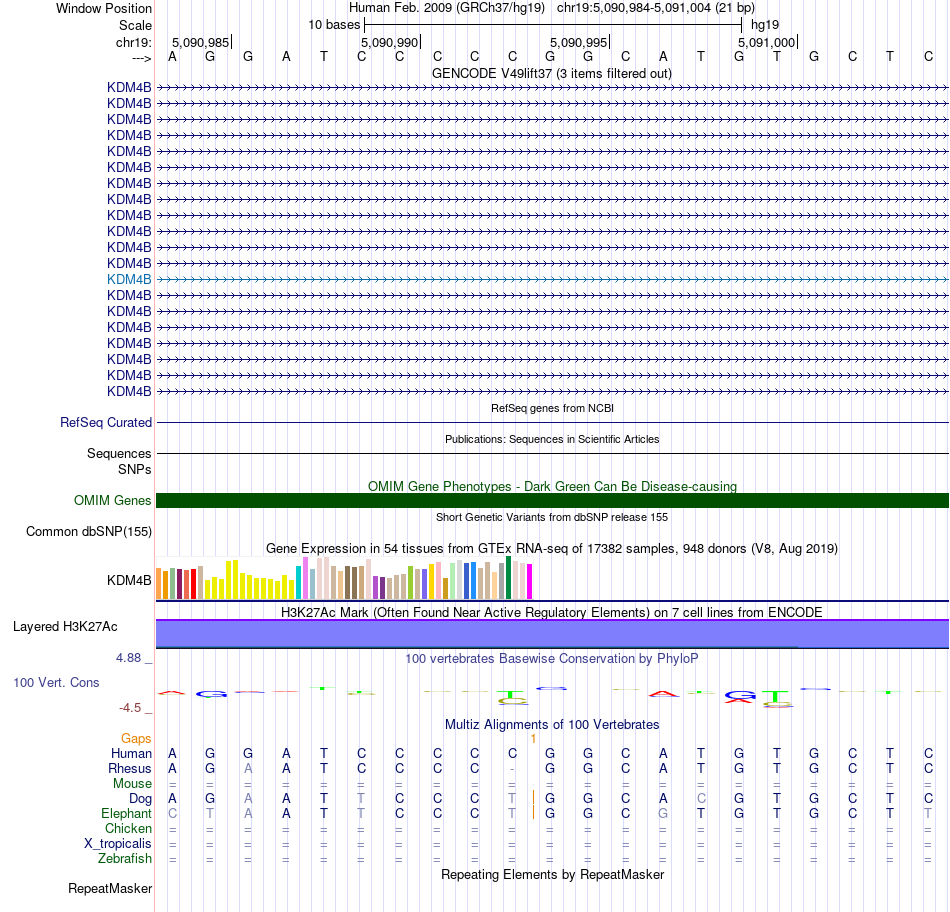Click the cyan bar in GTEx expression chart
Image resolution: width=950 pixels, height=912 pixels.
click(298, 583)
